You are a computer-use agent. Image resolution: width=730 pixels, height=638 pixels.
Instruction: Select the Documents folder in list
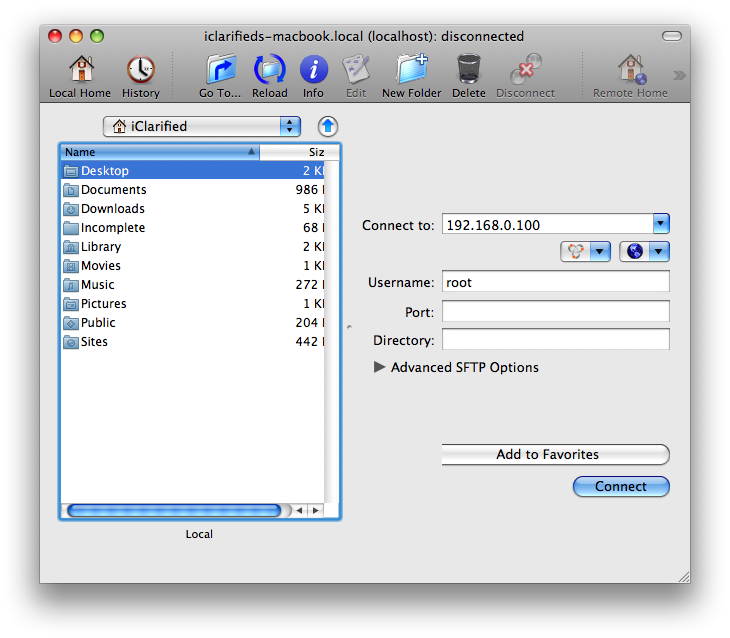coord(113,190)
